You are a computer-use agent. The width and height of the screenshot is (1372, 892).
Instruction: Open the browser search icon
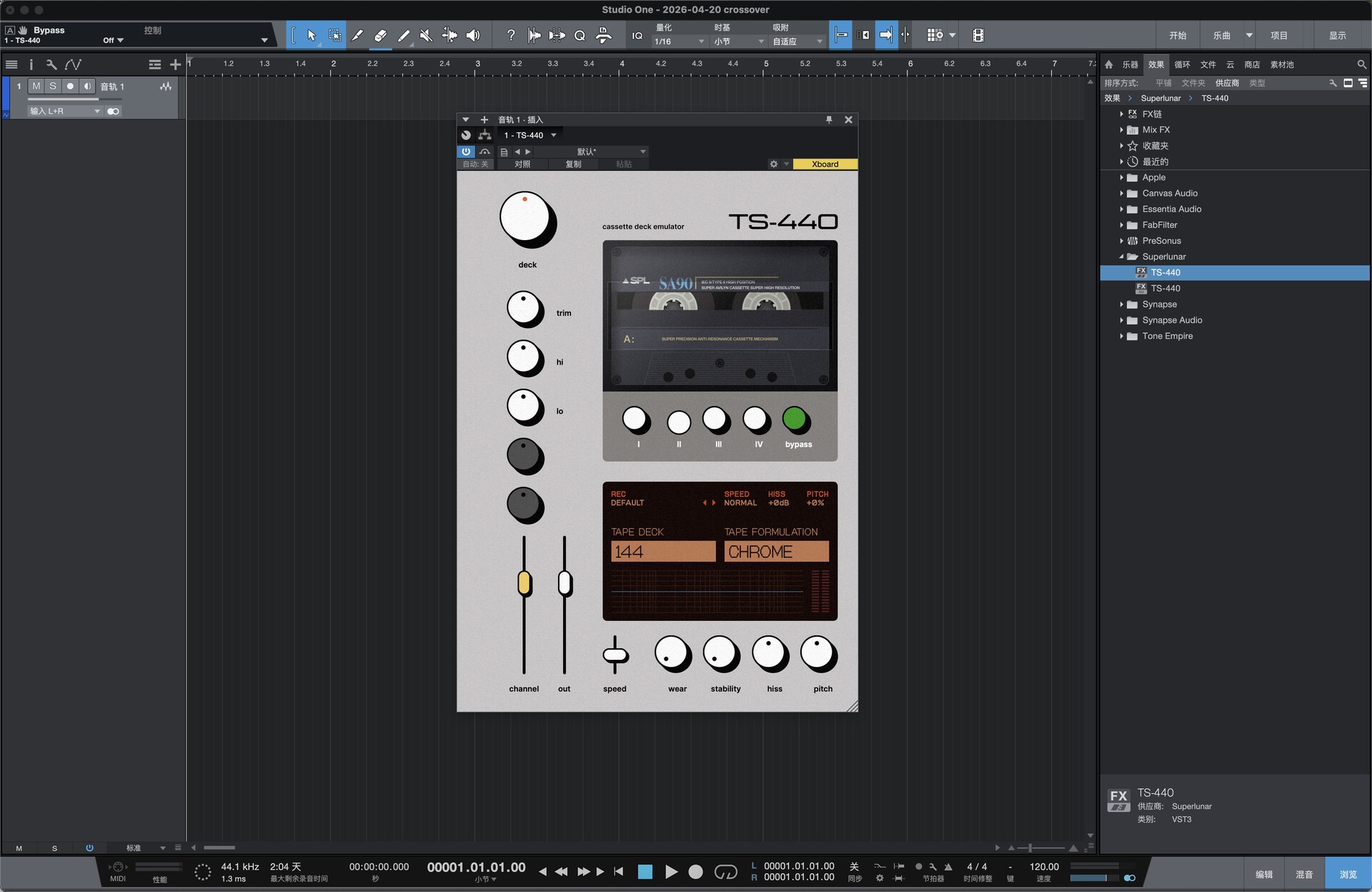coord(1361,64)
